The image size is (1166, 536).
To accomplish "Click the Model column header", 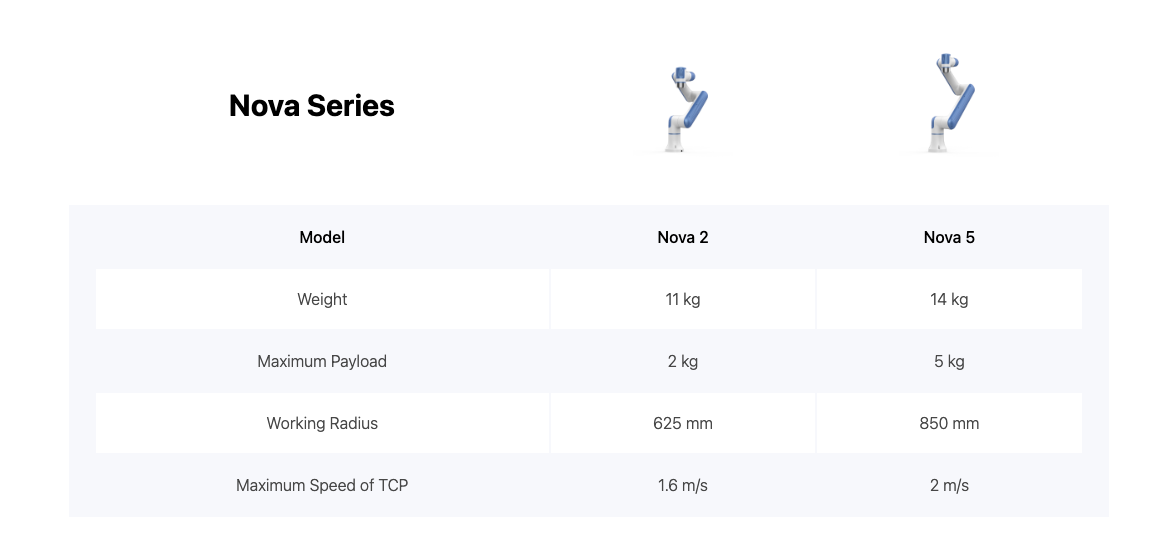I will (322, 237).
